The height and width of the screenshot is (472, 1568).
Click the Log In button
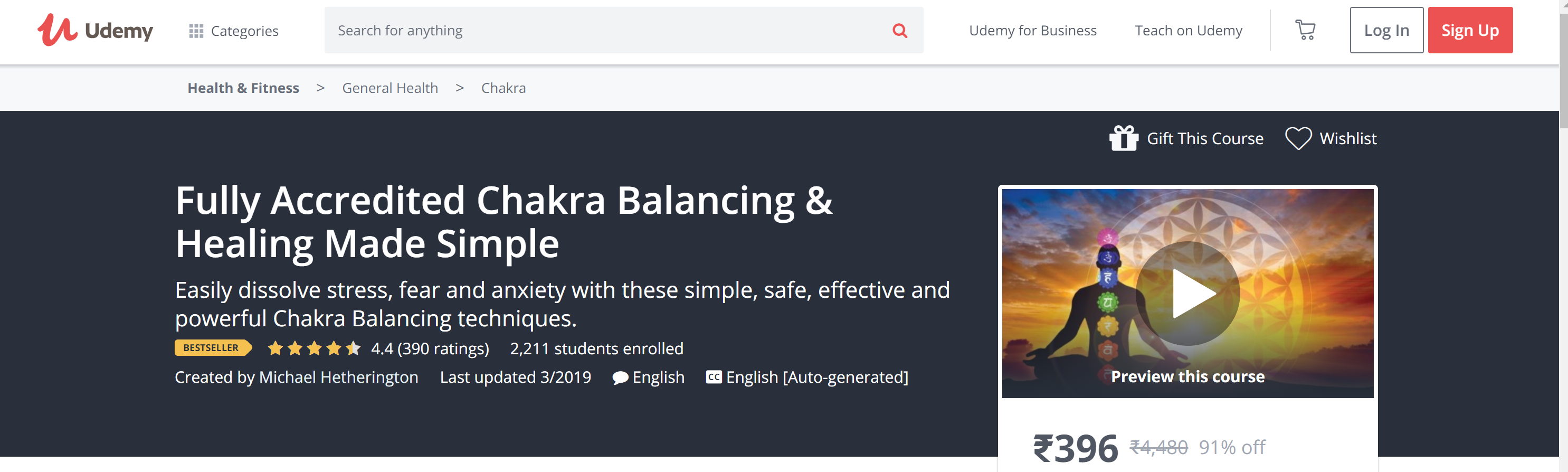pos(1386,31)
